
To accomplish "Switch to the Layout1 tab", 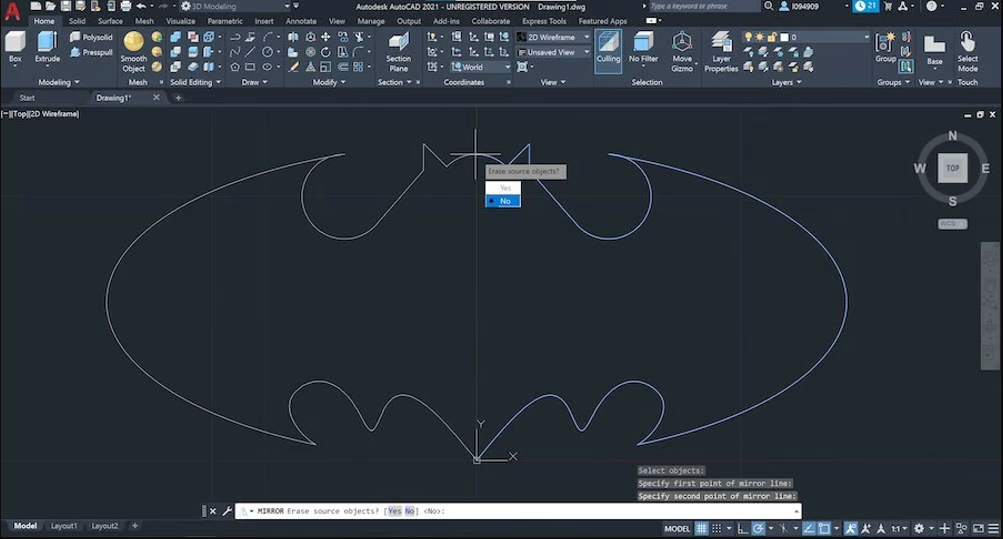I will pos(64,526).
